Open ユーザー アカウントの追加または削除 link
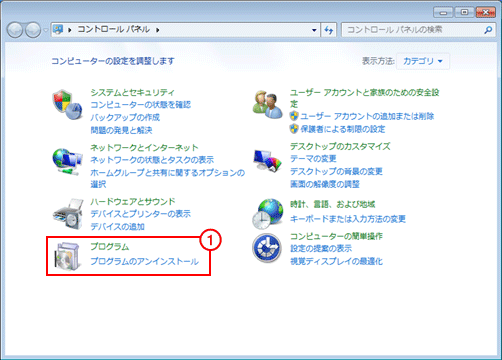This screenshot has height=360, width=502. pyautogui.click(x=367, y=116)
